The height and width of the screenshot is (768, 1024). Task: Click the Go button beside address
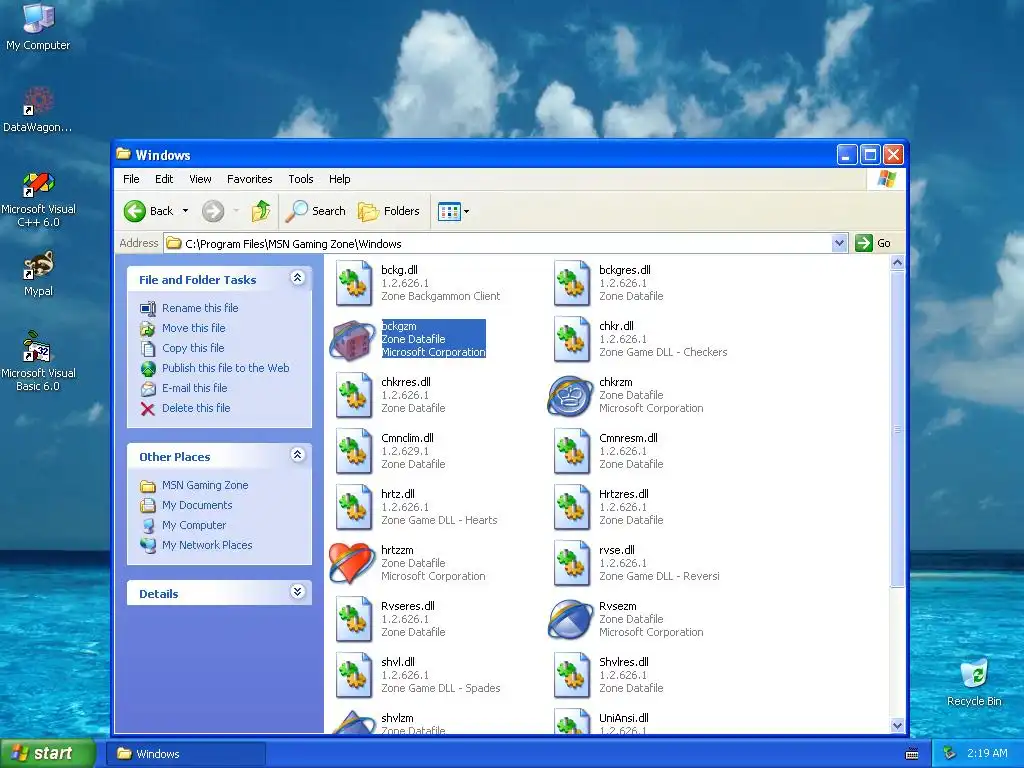(x=873, y=243)
